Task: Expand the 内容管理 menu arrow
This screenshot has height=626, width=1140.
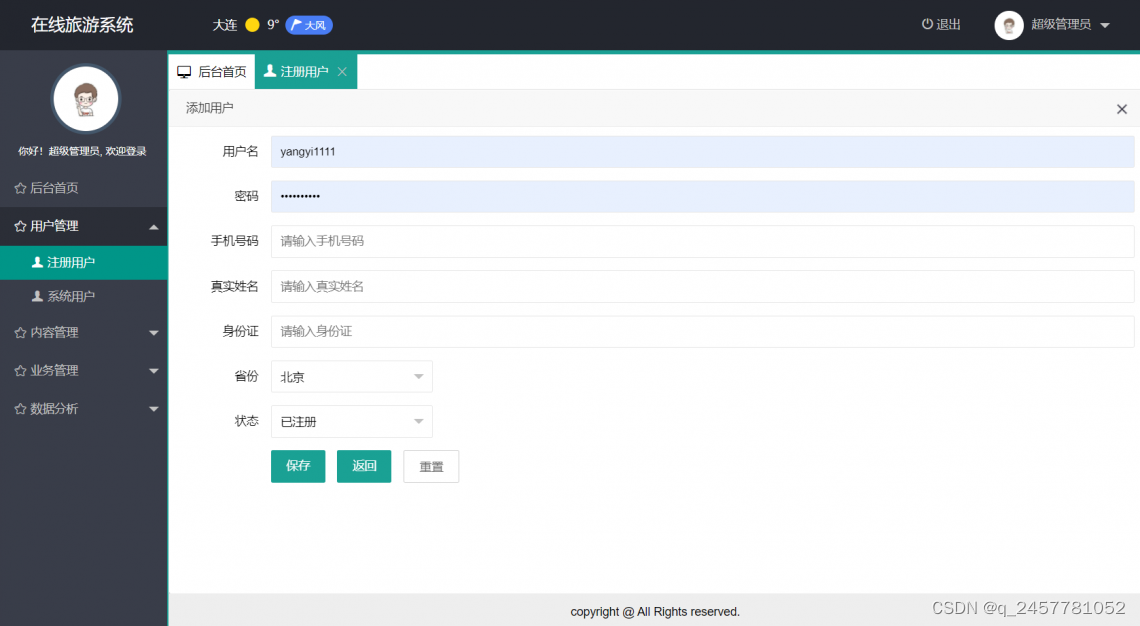Action: 153,333
